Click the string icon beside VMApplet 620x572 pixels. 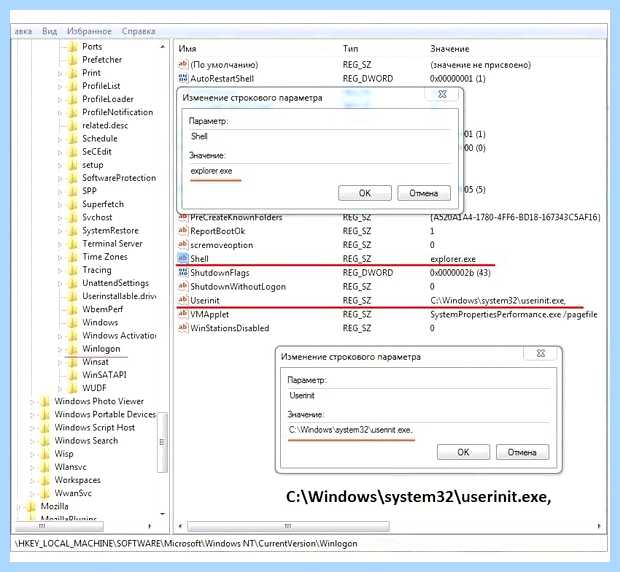tap(183, 314)
